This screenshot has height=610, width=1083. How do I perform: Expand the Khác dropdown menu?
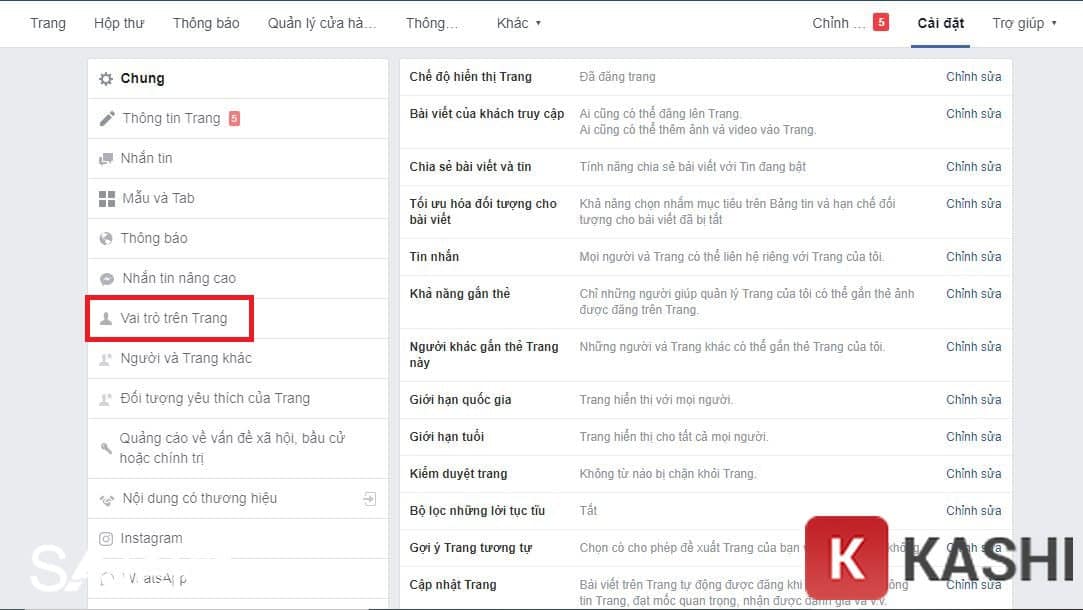[518, 22]
